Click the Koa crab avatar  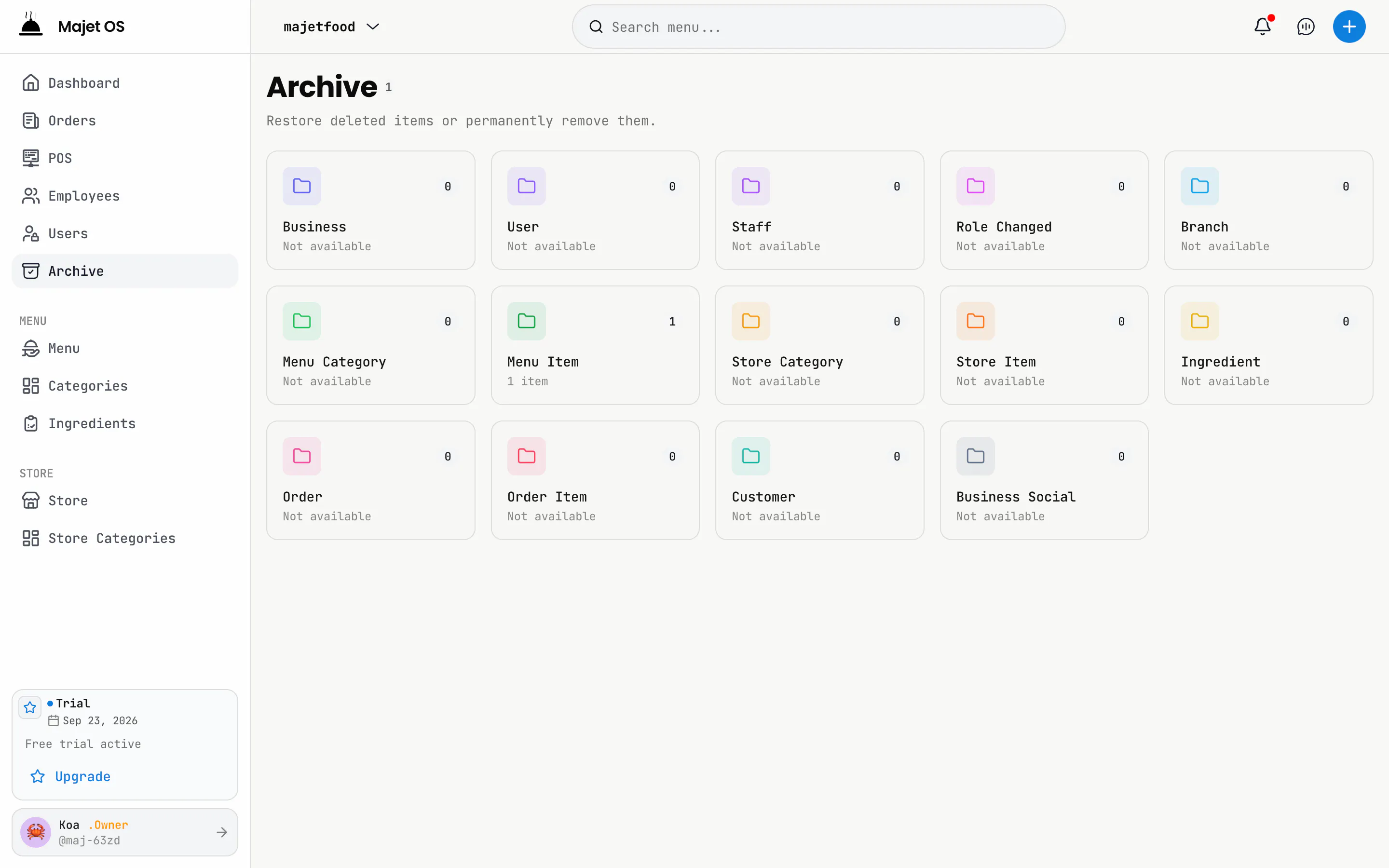click(x=36, y=832)
